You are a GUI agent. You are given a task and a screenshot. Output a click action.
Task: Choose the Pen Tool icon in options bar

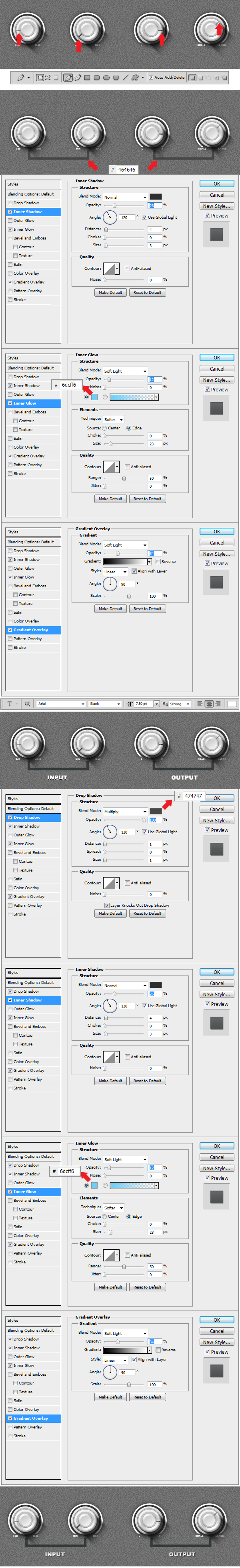point(68,77)
